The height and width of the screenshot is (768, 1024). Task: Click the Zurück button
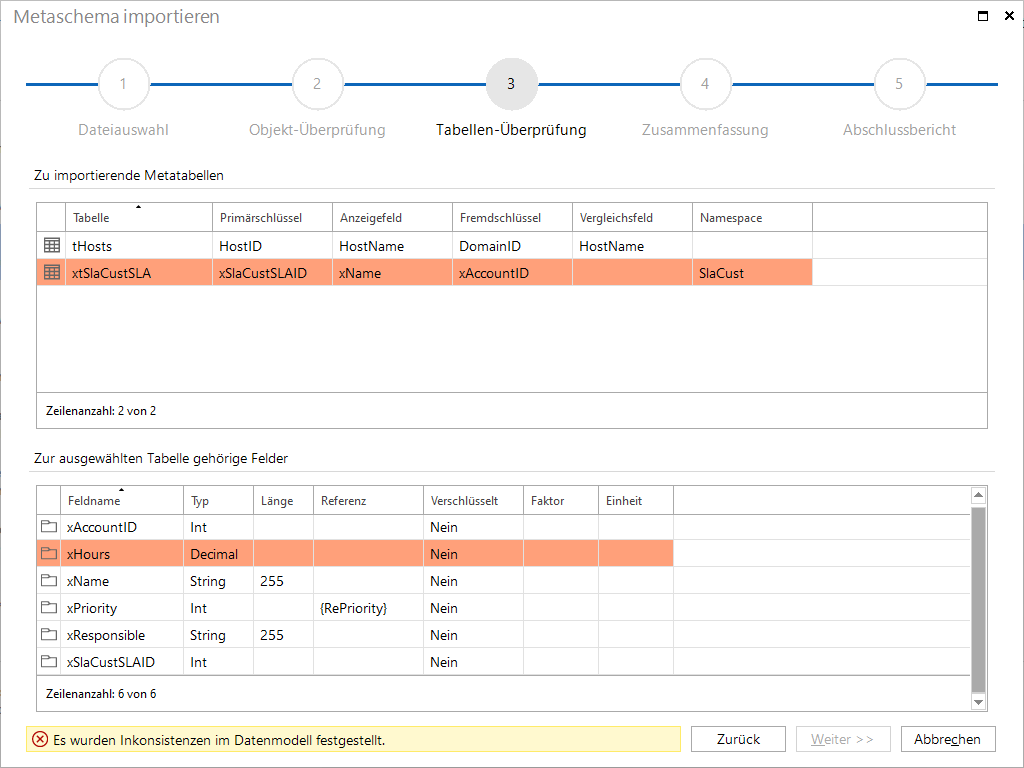pyautogui.click(x=738, y=739)
